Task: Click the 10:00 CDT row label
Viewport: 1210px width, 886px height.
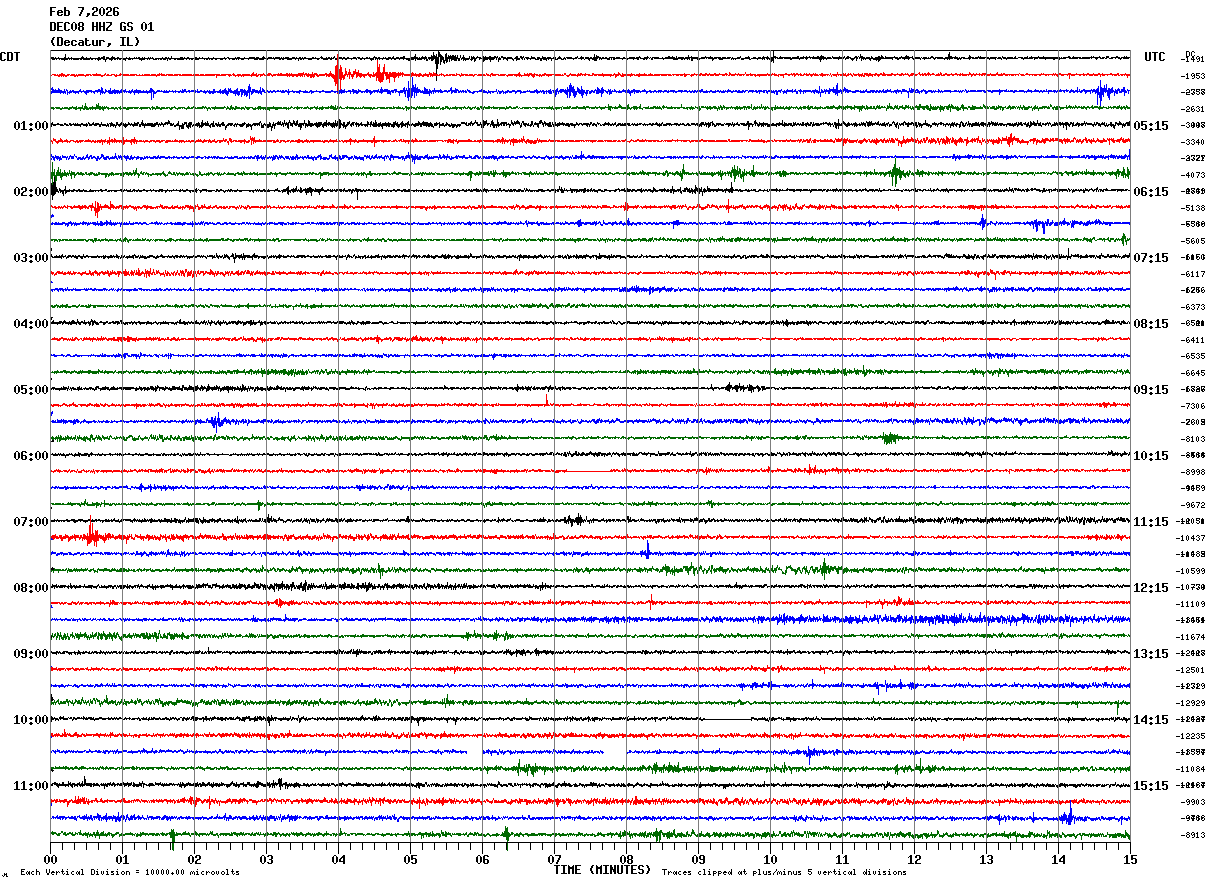Action: (31, 720)
